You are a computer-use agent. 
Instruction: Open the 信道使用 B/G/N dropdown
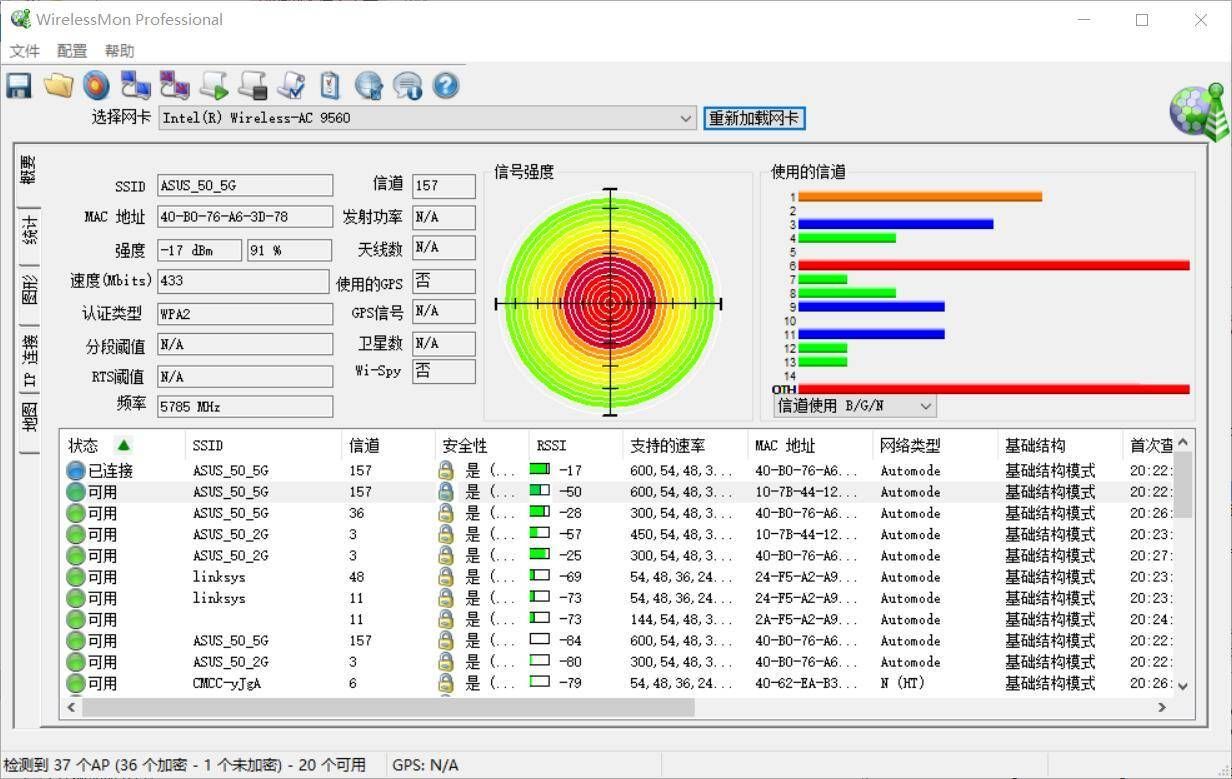(x=926, y=406)
